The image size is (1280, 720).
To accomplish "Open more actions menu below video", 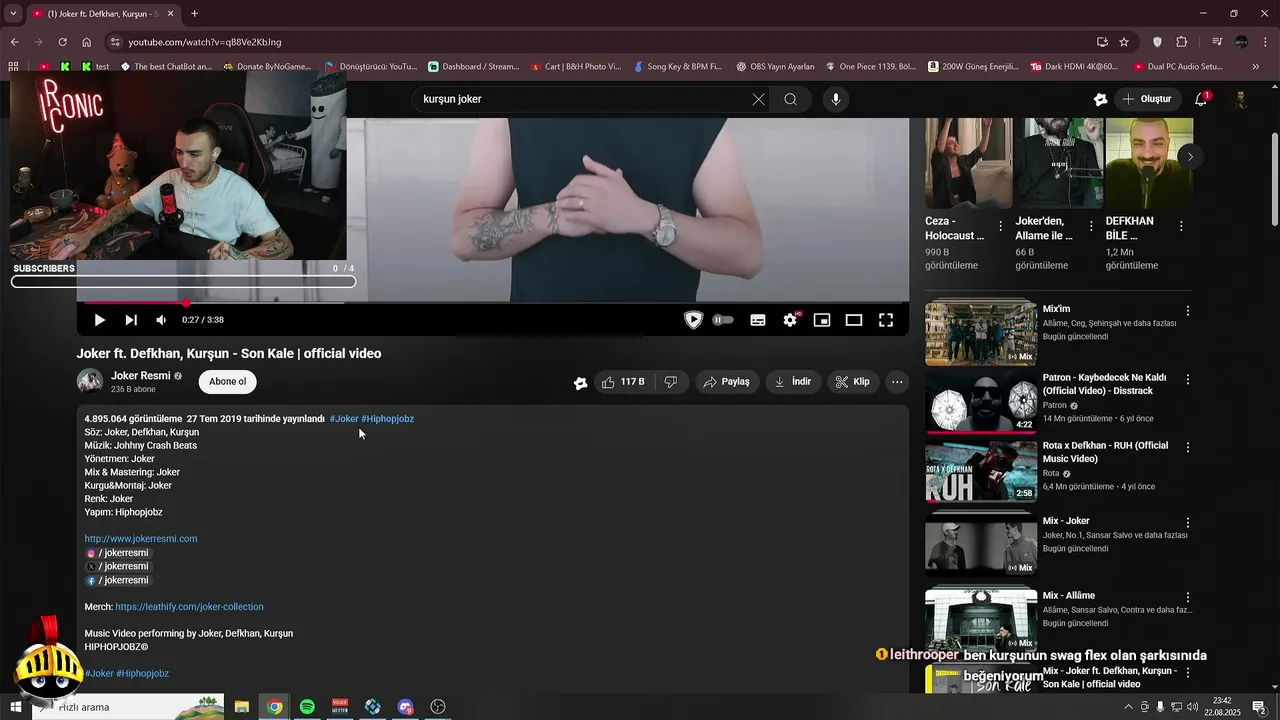I will tap(897, 382).
